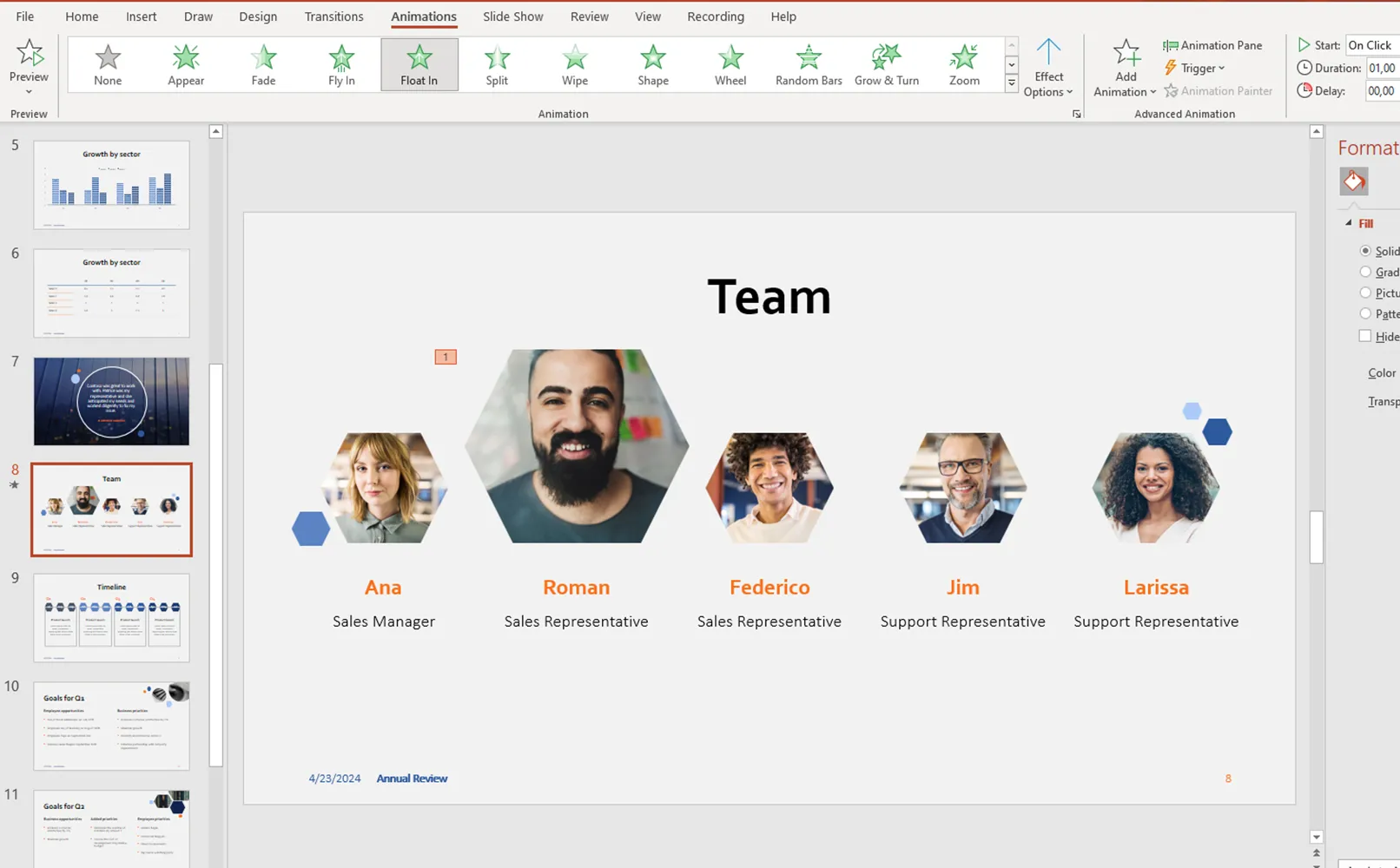Viewport: 1400px width, 868px height.
Task: Click the Sales Manager caption under Ana
Action: [x=384, y=621]
